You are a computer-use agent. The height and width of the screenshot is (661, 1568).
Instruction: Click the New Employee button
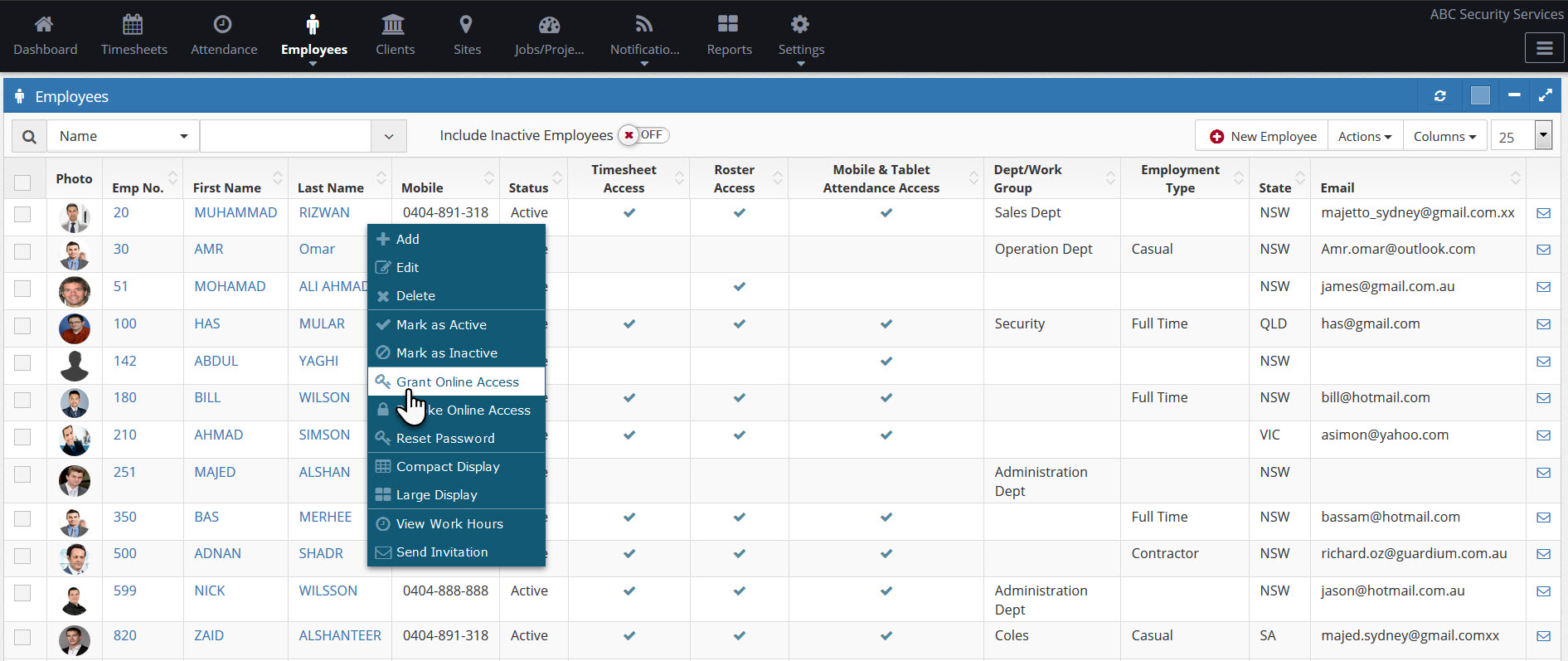pyautogui.click(x=1263, y=137)
